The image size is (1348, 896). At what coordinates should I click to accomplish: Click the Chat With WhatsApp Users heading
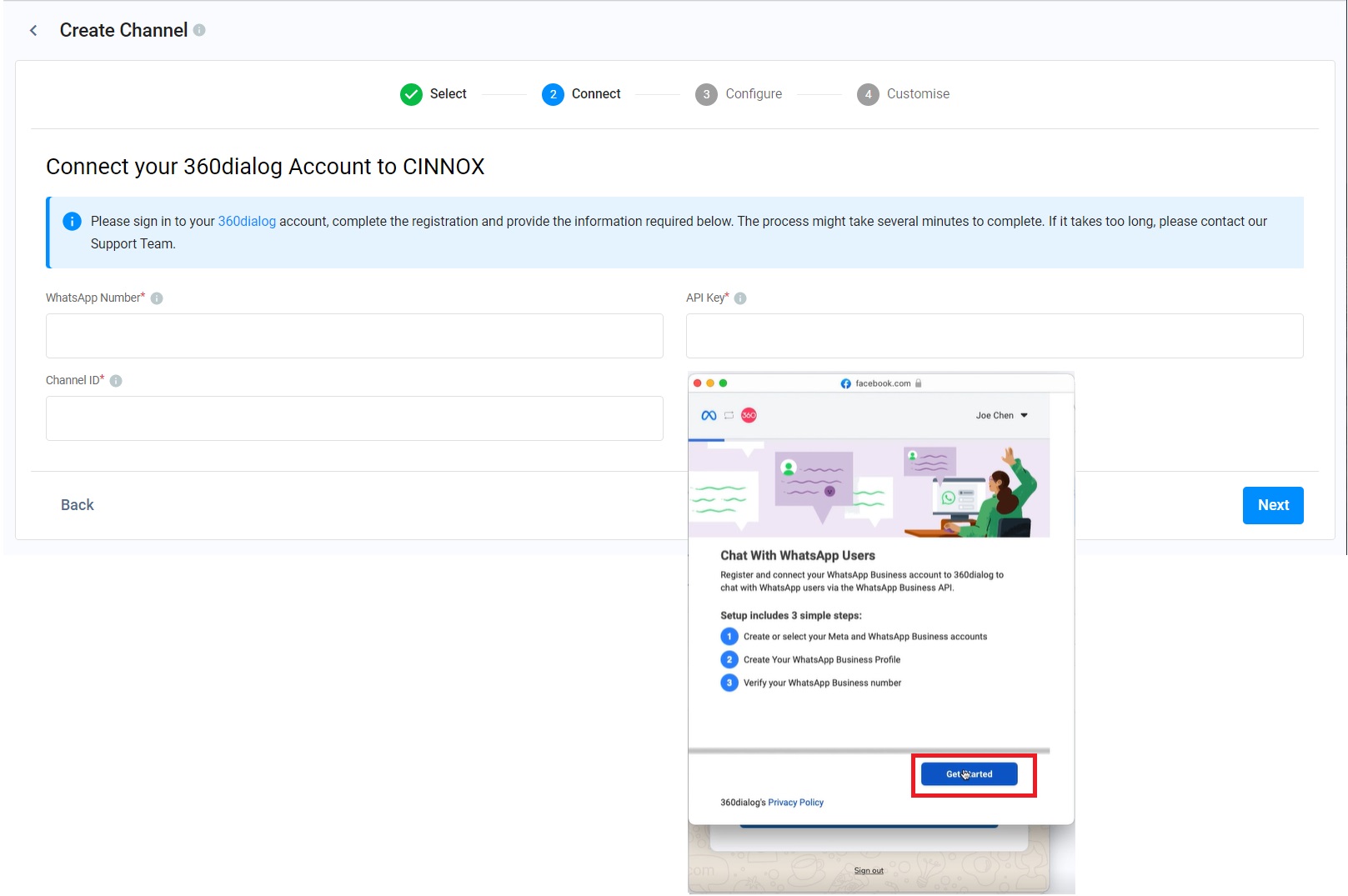point(798,556)
